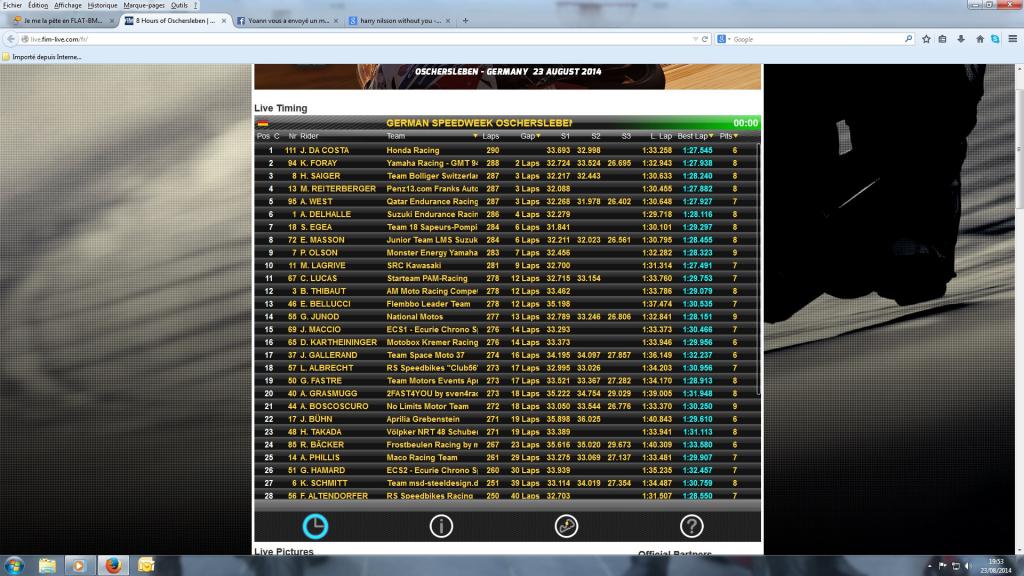Open the Marque-pages menu
Screen dimensions: 1024x576
tap(144, 5)
